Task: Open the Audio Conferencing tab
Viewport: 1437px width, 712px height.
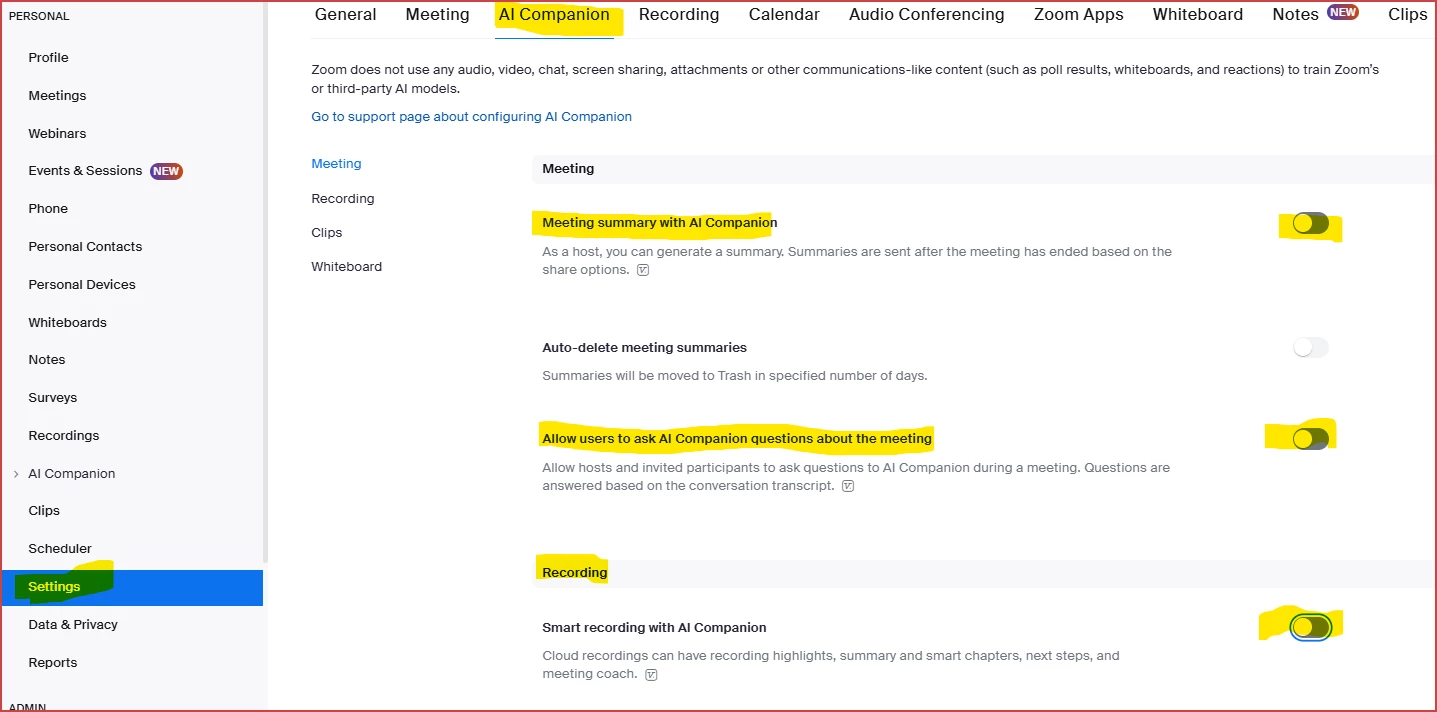Action: [x=927, y=15]
